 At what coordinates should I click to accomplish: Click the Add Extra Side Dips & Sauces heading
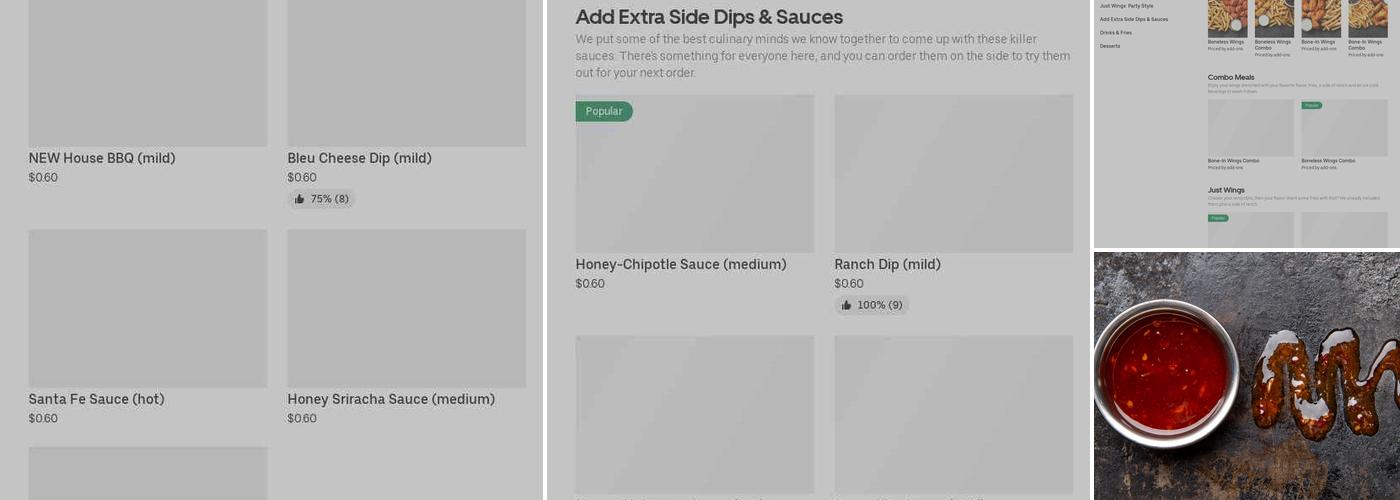click(x=709, y=17)
